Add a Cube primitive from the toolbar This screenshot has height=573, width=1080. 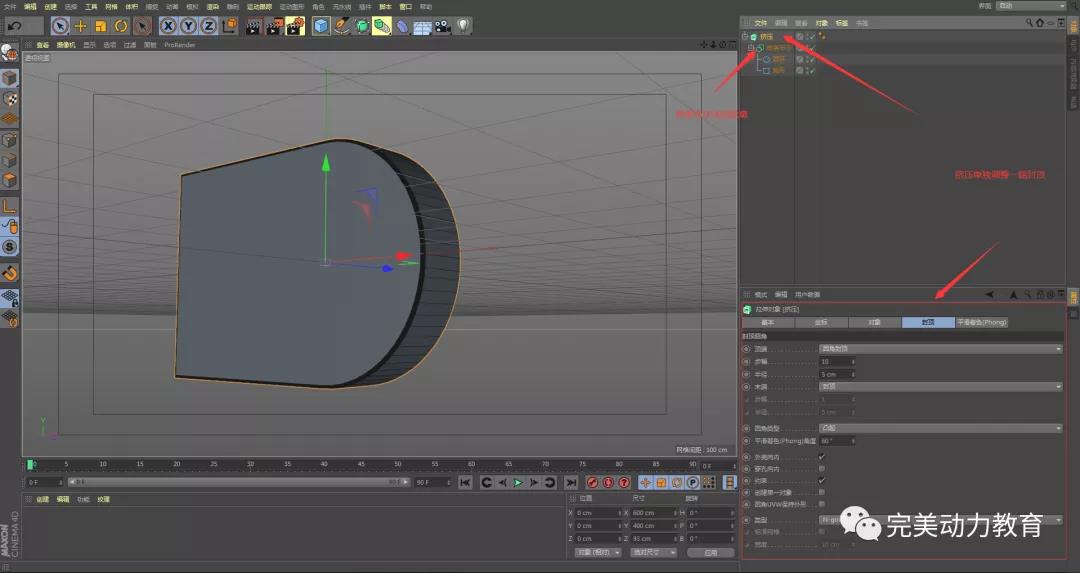tap(321, 26)
